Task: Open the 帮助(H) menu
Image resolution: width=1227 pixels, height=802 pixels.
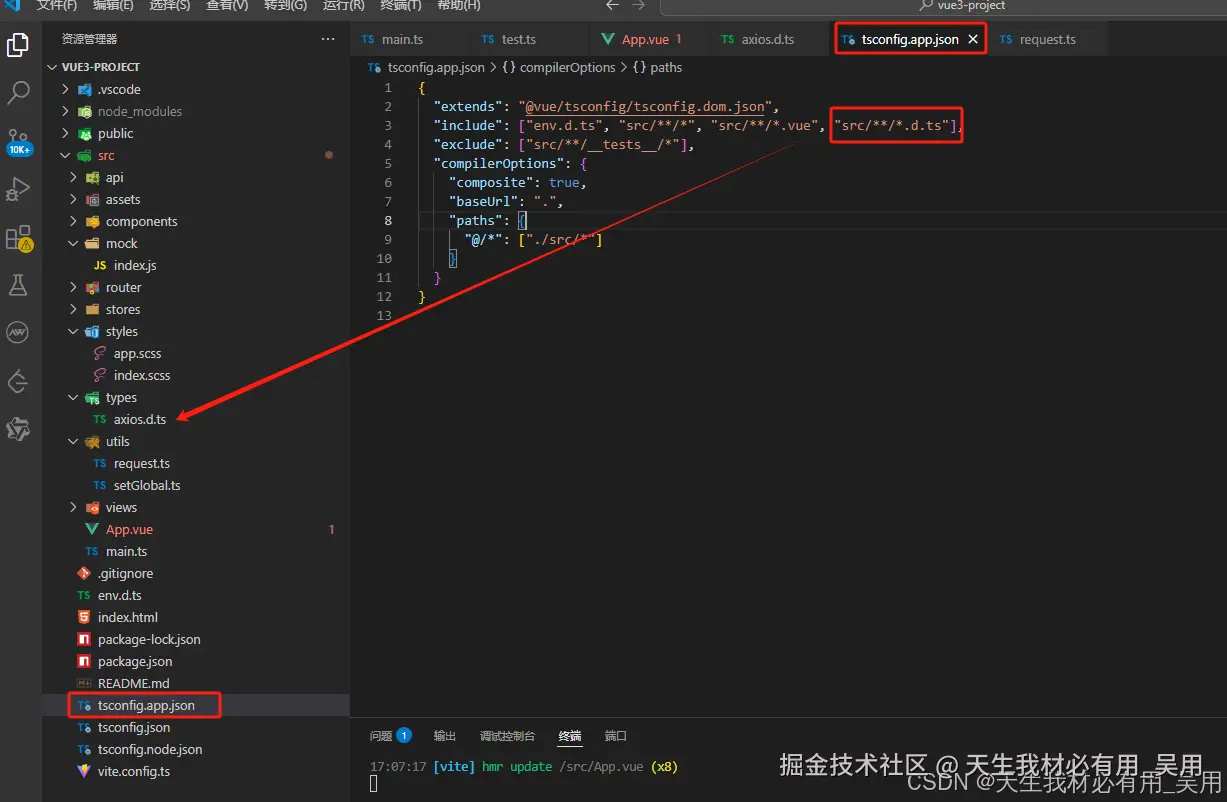Action: (x=459, y=5)
